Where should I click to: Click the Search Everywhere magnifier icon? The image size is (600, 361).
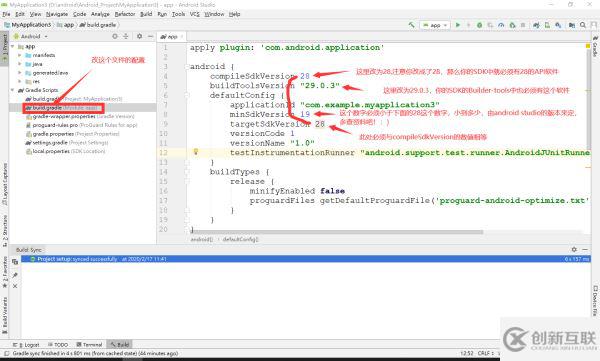click(x=583, y=25)
